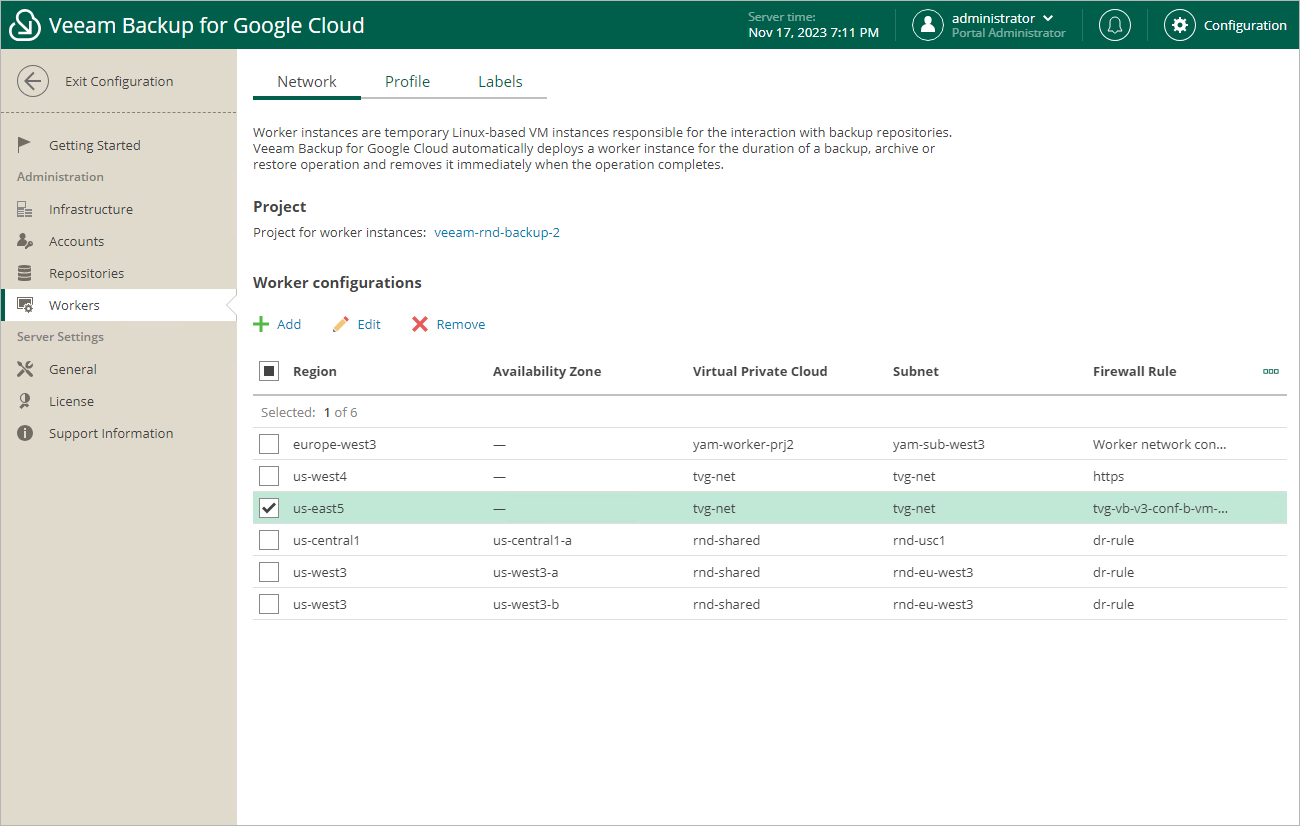Click the rnd-usc1 subnet cell
The image size is (1300, 826).
coord(919,540)
